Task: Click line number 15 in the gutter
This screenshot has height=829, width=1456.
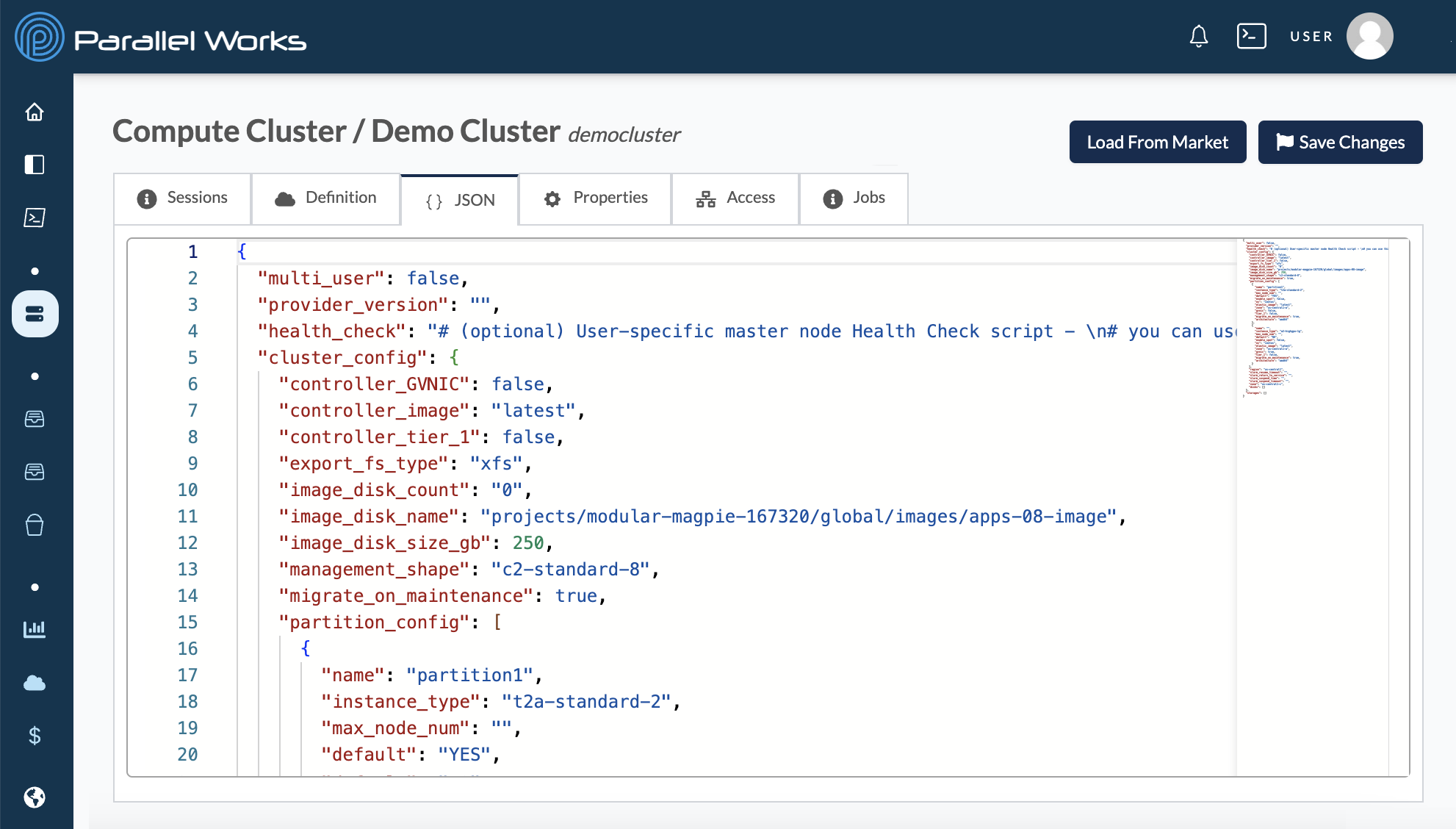Action: (x=187, y=622)
